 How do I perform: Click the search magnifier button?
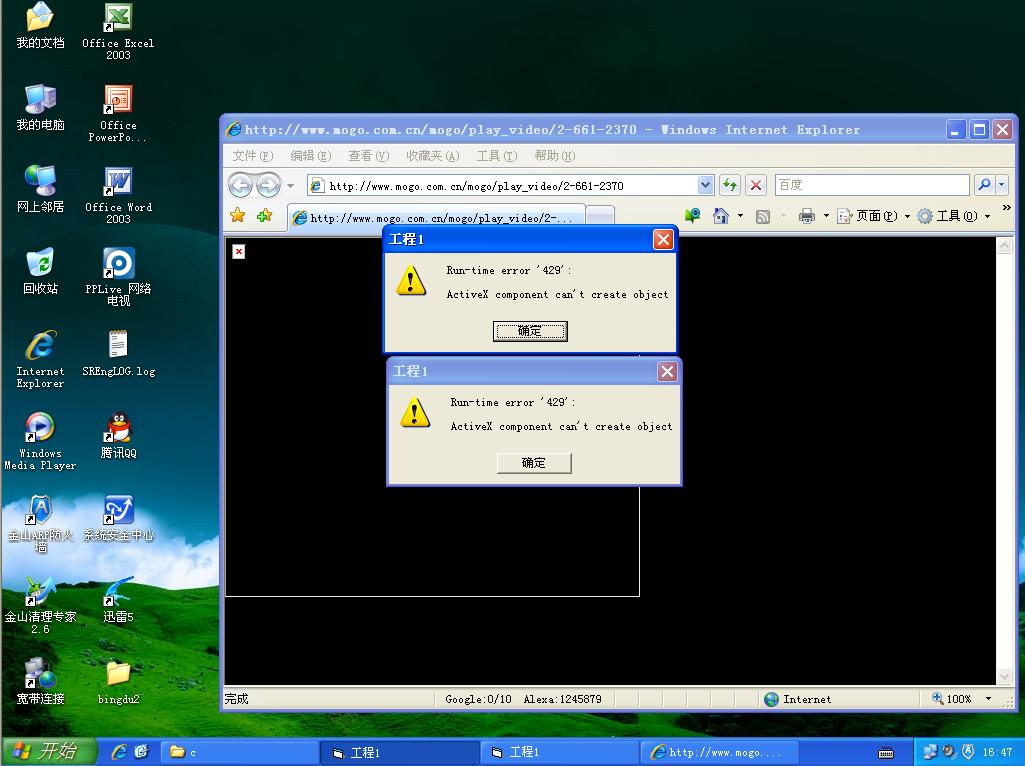click(x=984, y=185)
